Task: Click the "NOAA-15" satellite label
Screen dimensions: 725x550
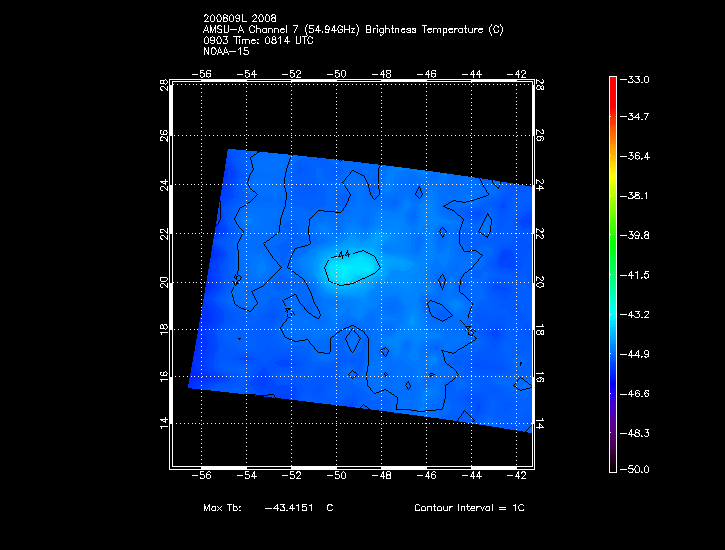Action: click(224, 50)
